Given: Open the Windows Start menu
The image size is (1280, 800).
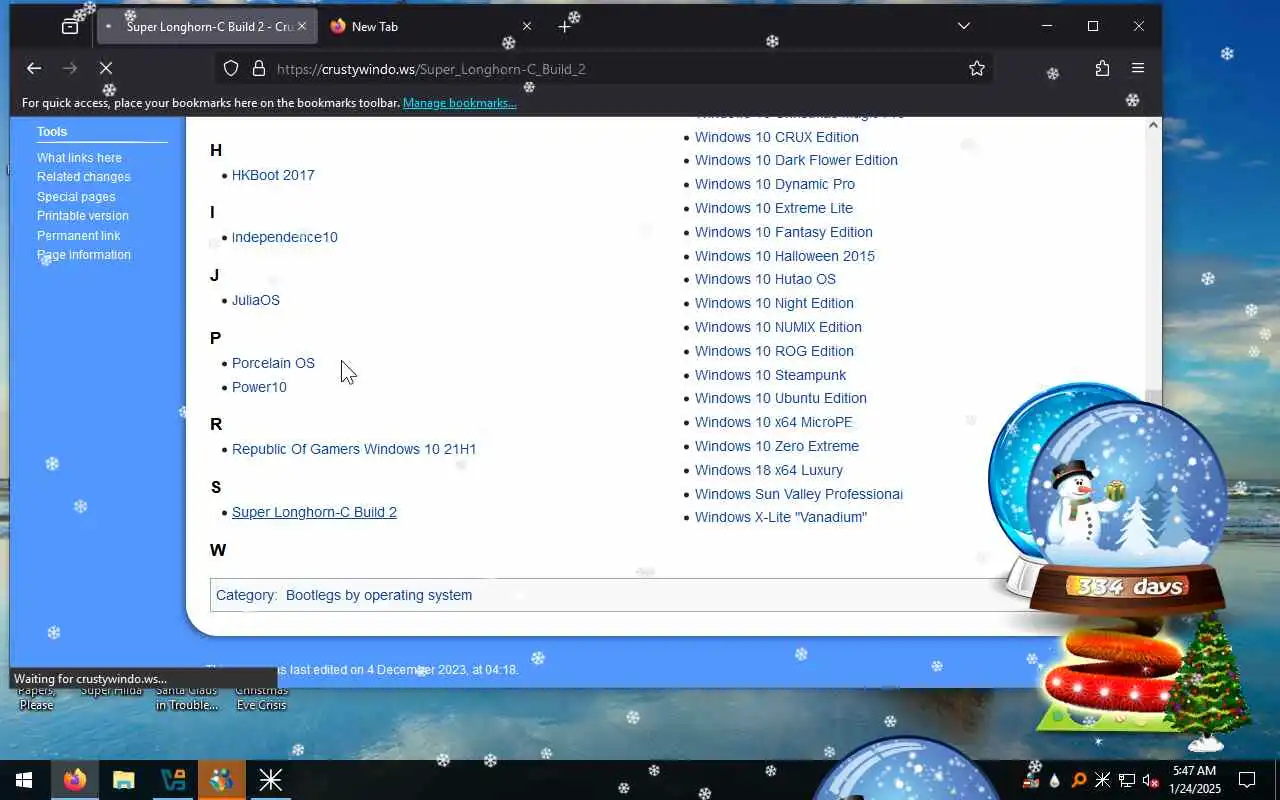Looking at the screenshot, I should 24,780.
